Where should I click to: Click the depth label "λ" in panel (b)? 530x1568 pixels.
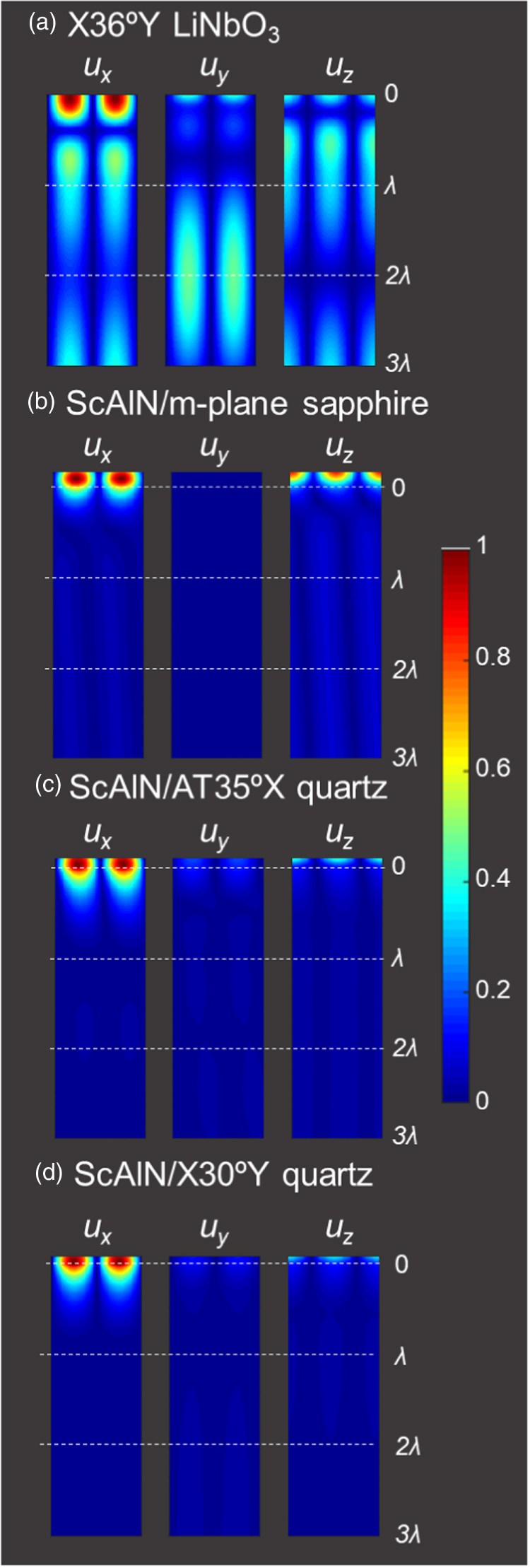tap(398, 580)
